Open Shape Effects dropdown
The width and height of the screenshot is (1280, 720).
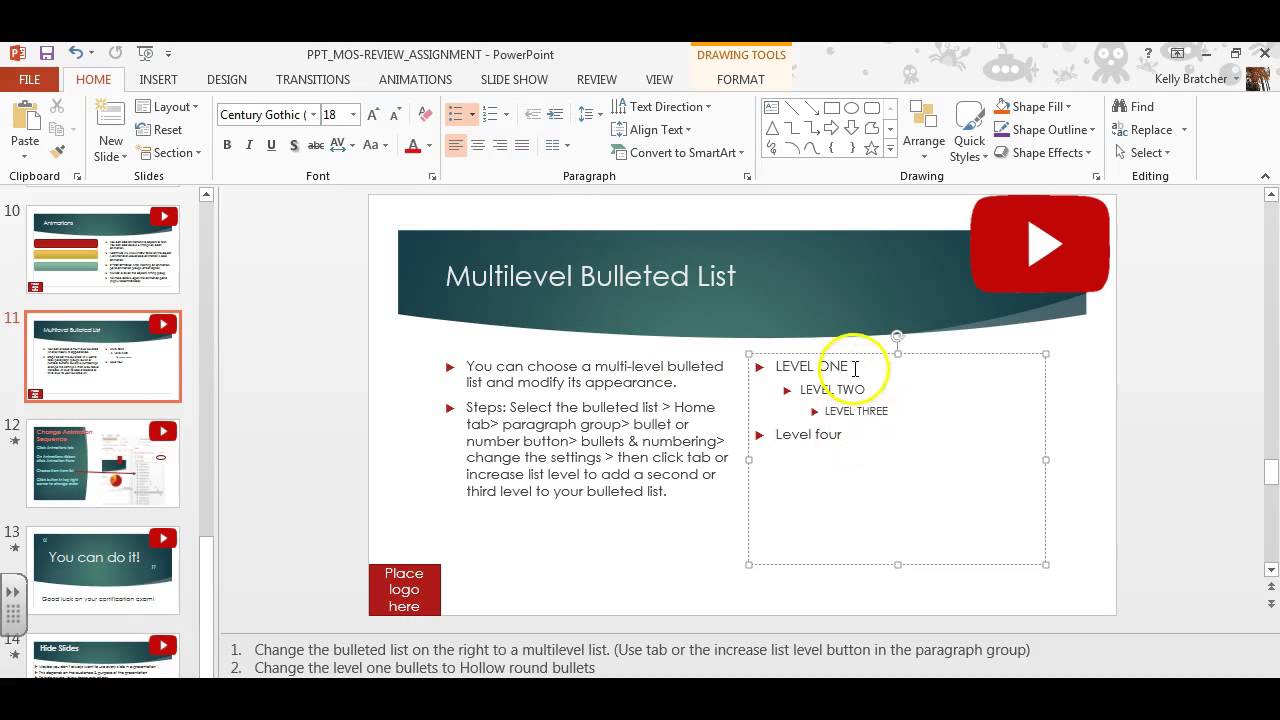(x=1042, y=153)
